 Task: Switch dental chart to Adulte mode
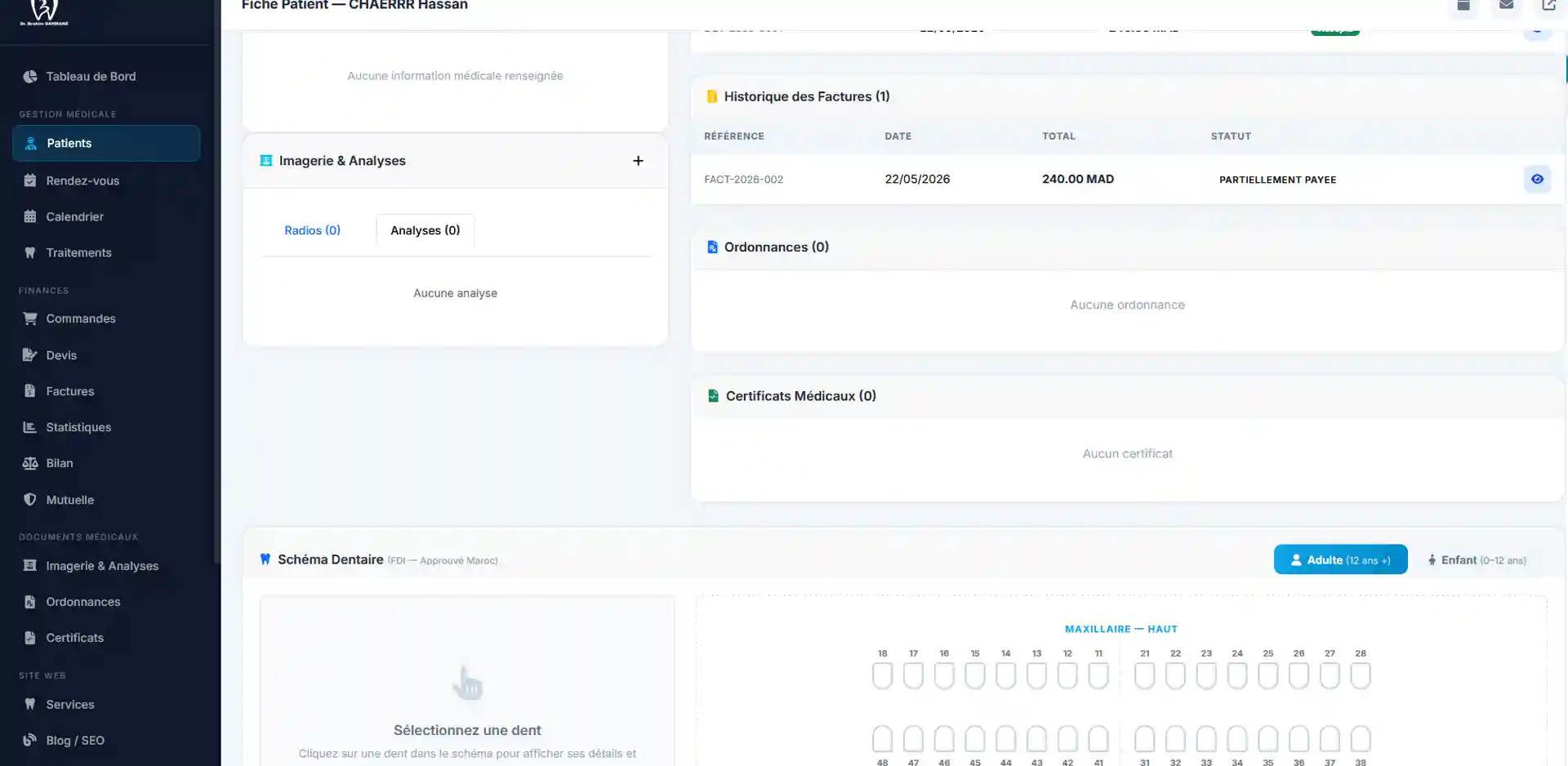(x=1340, y=559)
